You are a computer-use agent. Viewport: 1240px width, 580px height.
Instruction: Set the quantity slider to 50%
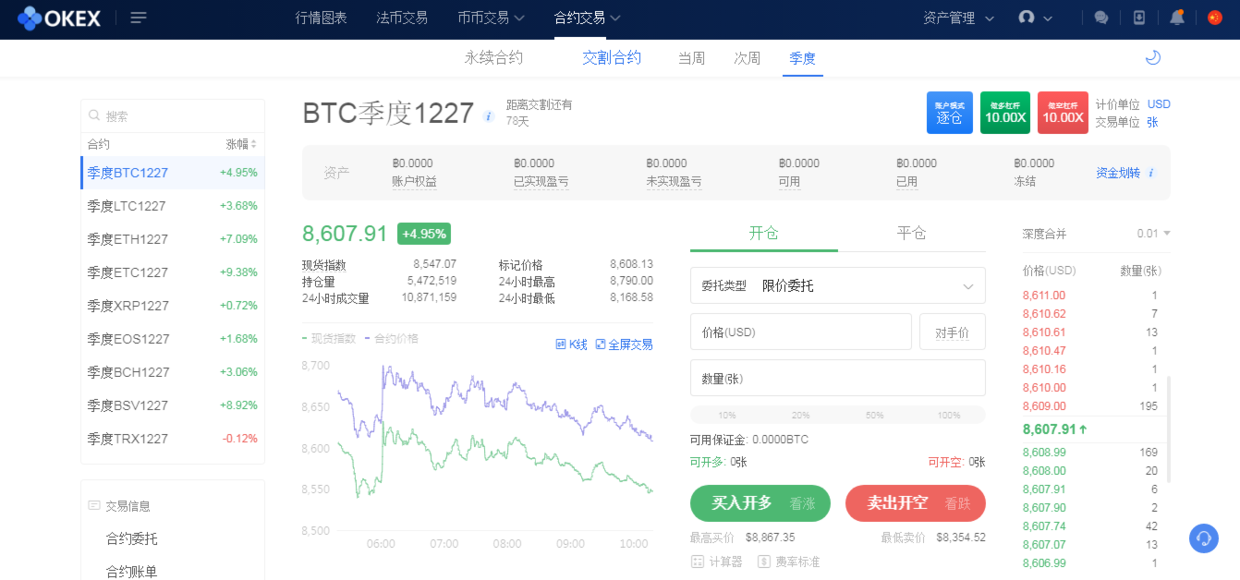[x=874, y=415]
